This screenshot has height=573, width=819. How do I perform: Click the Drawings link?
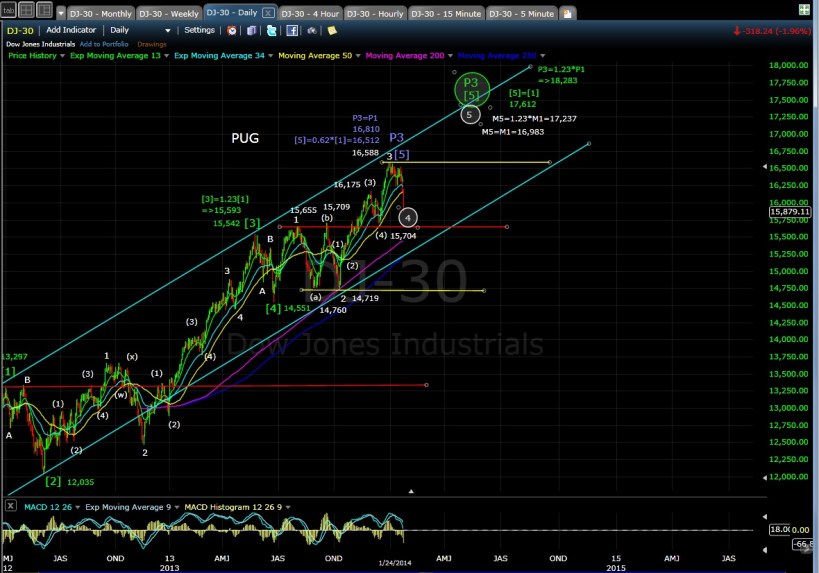point(152,44)
